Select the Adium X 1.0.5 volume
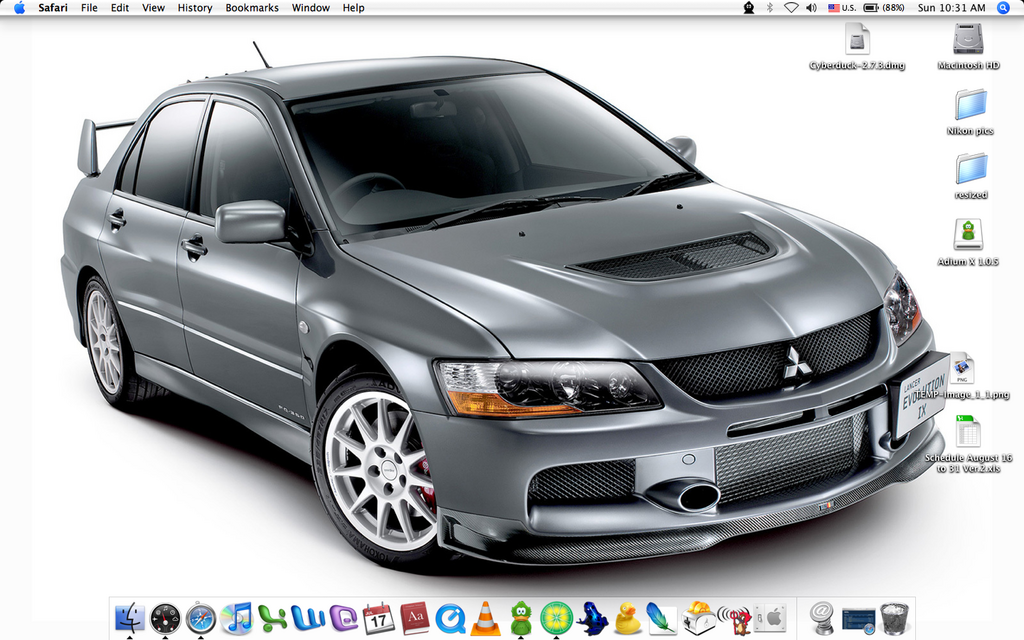 pos(968,242)
